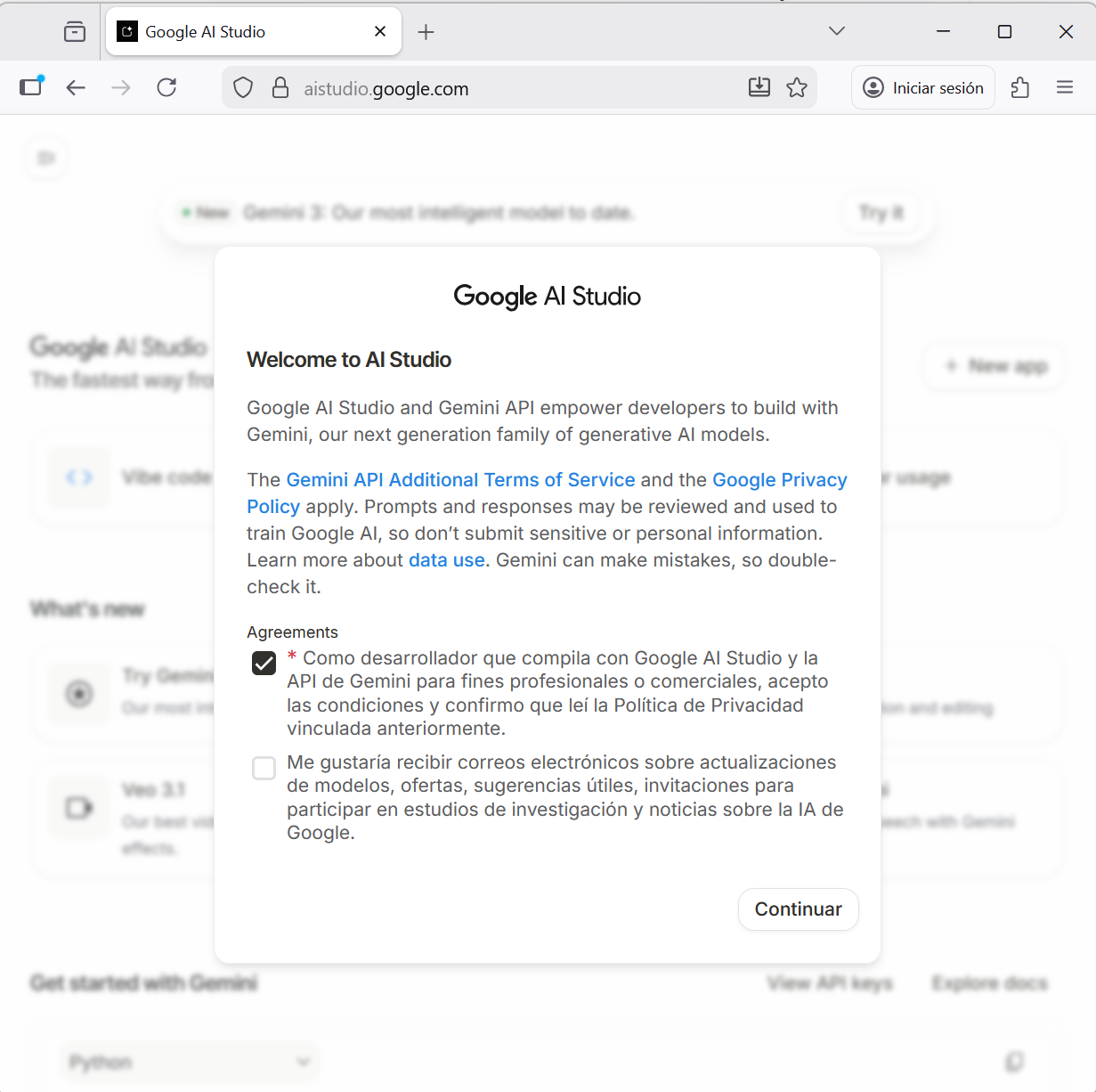This screenshot has width=1096, height=1092.
Task: Open the tracking protection shield icon
Action: click(243, 87)
